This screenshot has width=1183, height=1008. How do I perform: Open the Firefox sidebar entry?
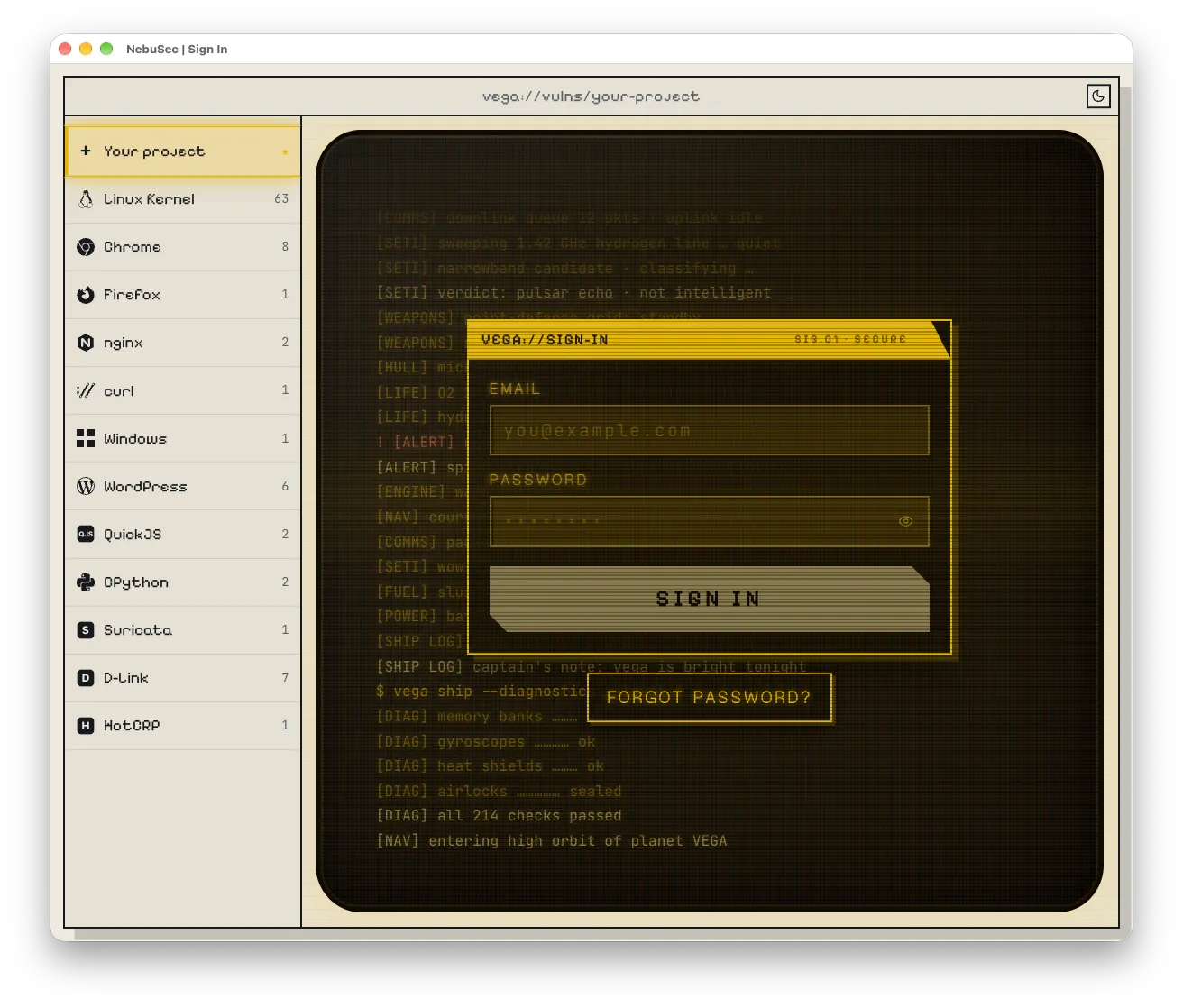point(183,295)
